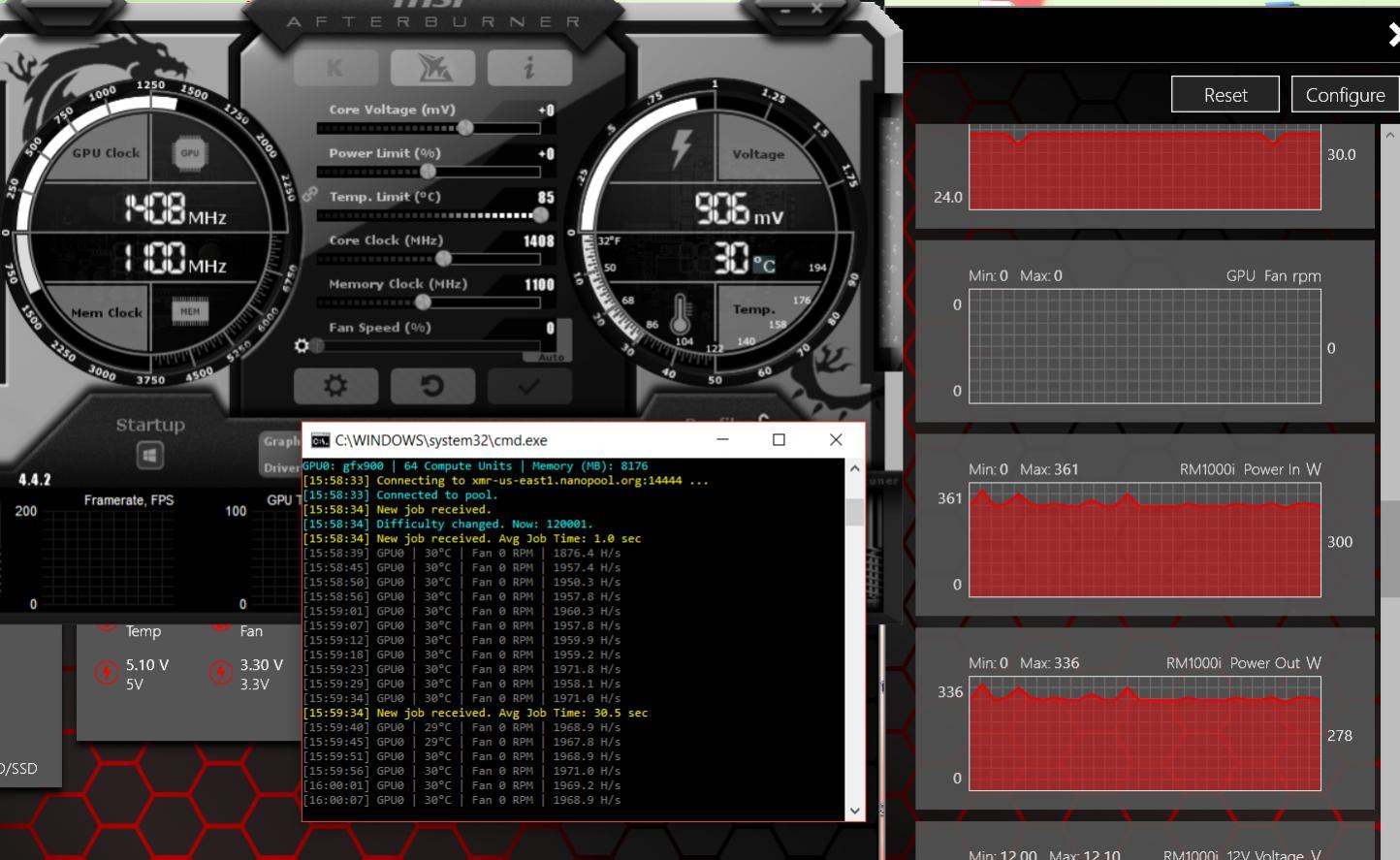Click the "Connecting to xmr-us-east1.nanopool.org:14444" line
This screenshot has width=1400, height=860.
click(x=505, y=481)
